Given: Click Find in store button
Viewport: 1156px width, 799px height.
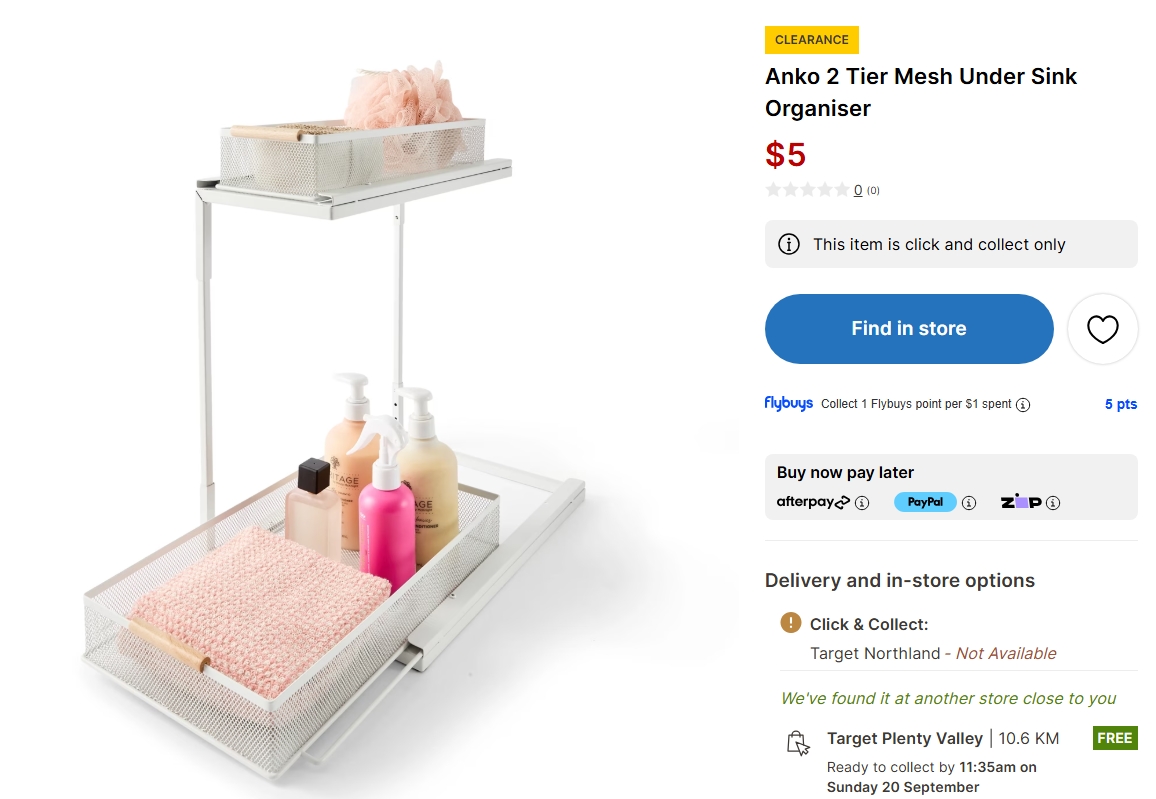Looking at the screenshot, I should pyautogui.click(x=909, y=329).
